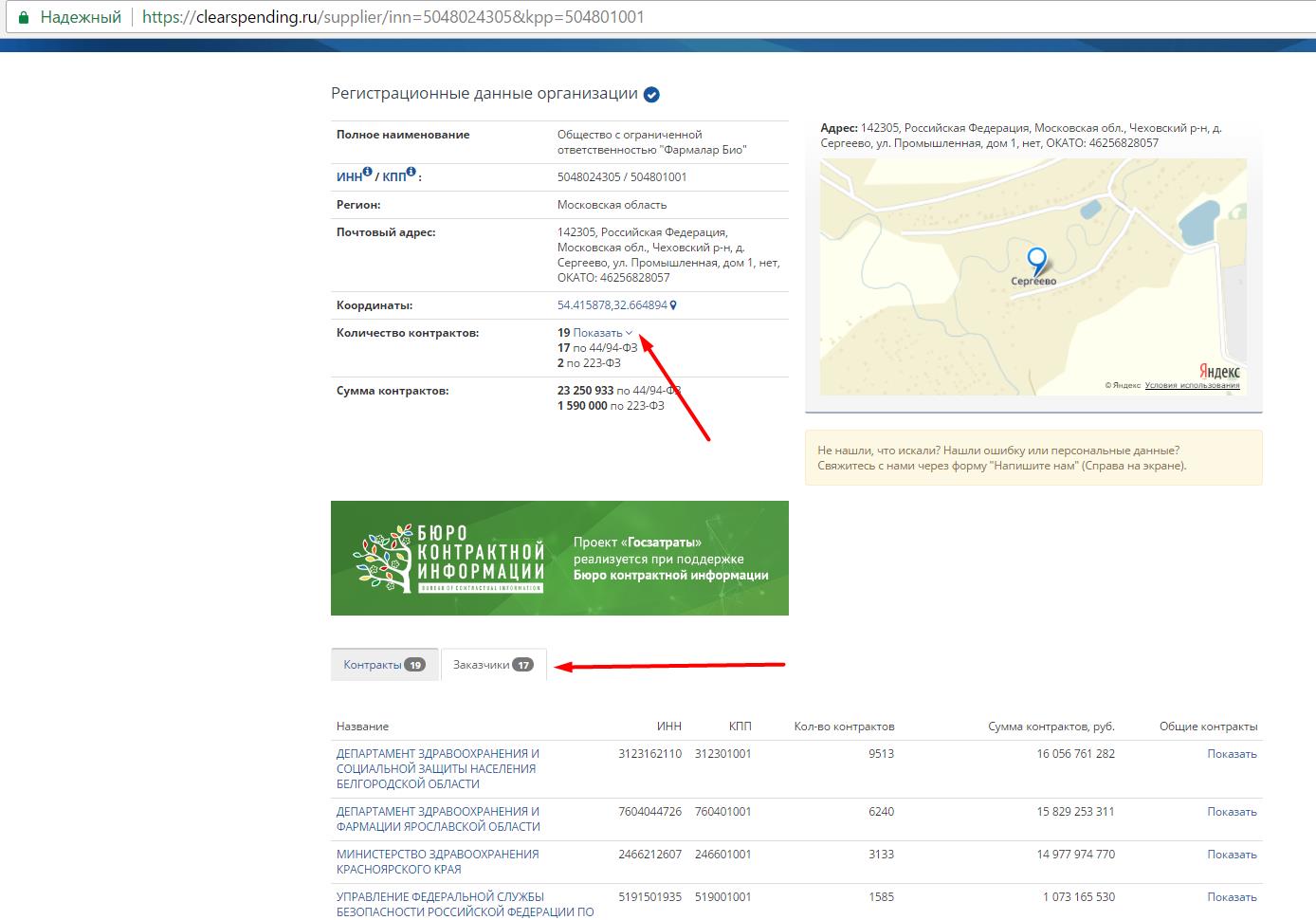The image size is (1316, 920).
Task: Click Показать for the Красноярского края row
Action: 1232,855
